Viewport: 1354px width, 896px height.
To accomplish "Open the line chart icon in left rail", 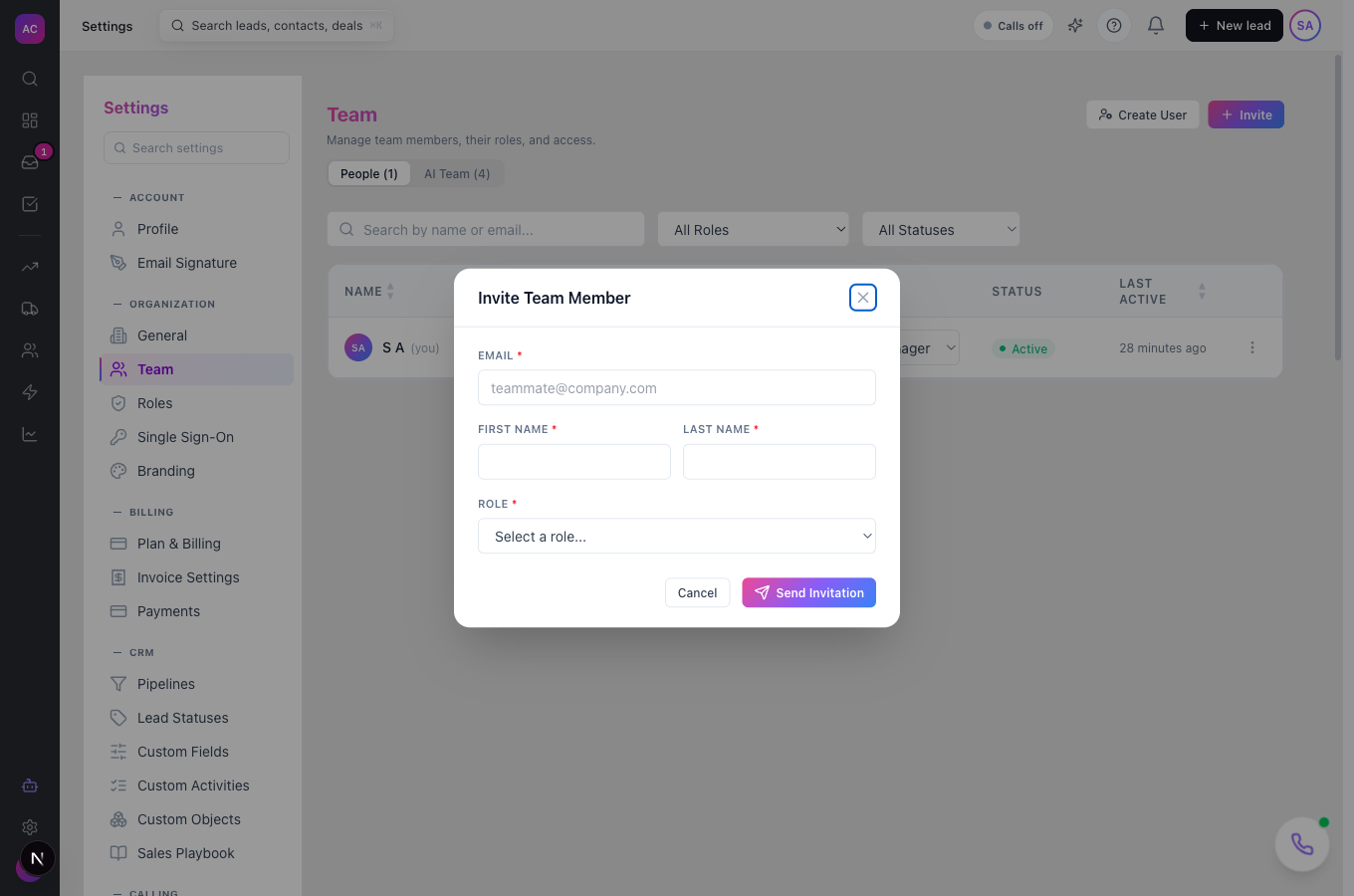I will pos(30,434).
